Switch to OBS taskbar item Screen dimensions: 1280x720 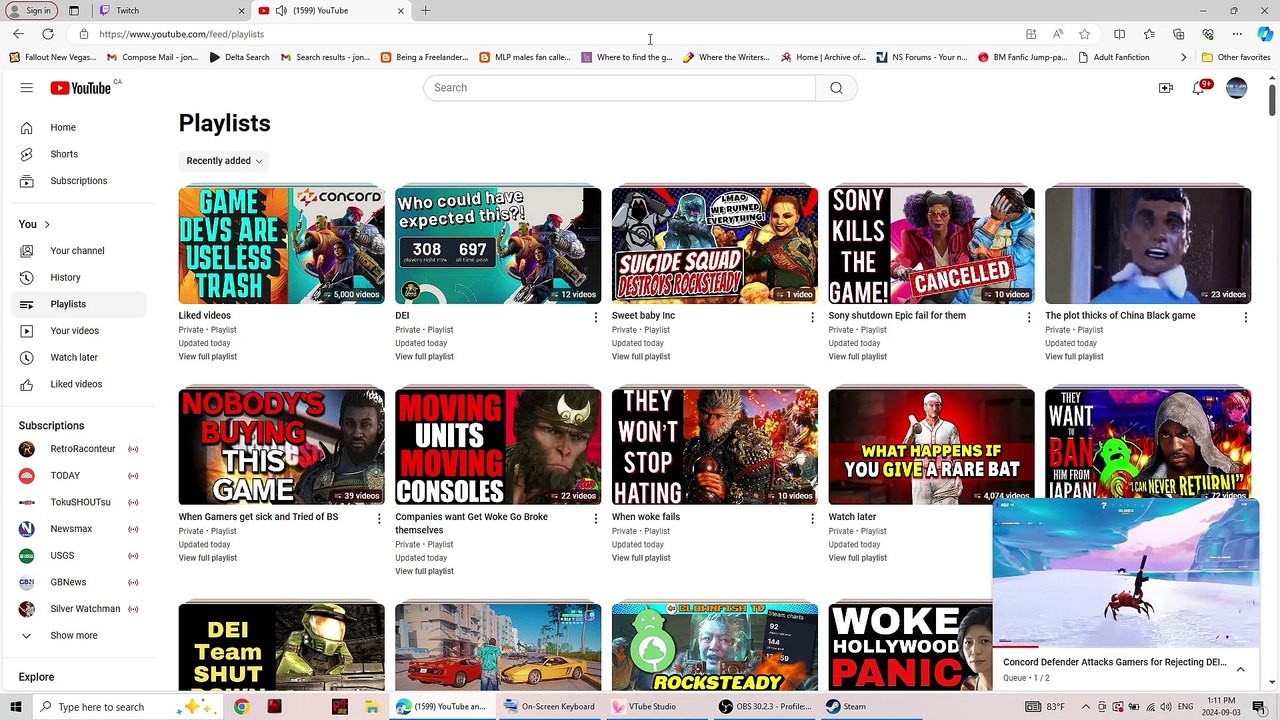click(765, 707)
